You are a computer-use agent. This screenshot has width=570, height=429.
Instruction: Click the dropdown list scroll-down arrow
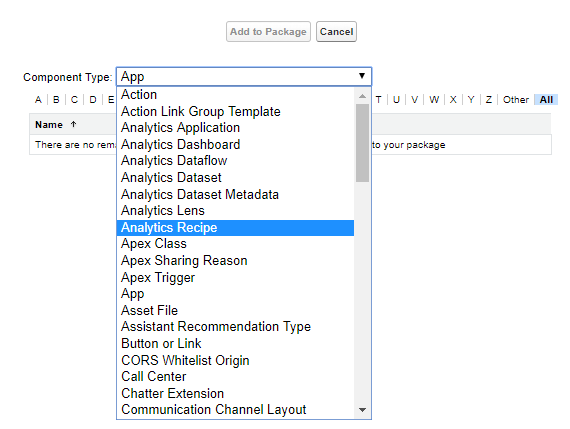[362, 410]
